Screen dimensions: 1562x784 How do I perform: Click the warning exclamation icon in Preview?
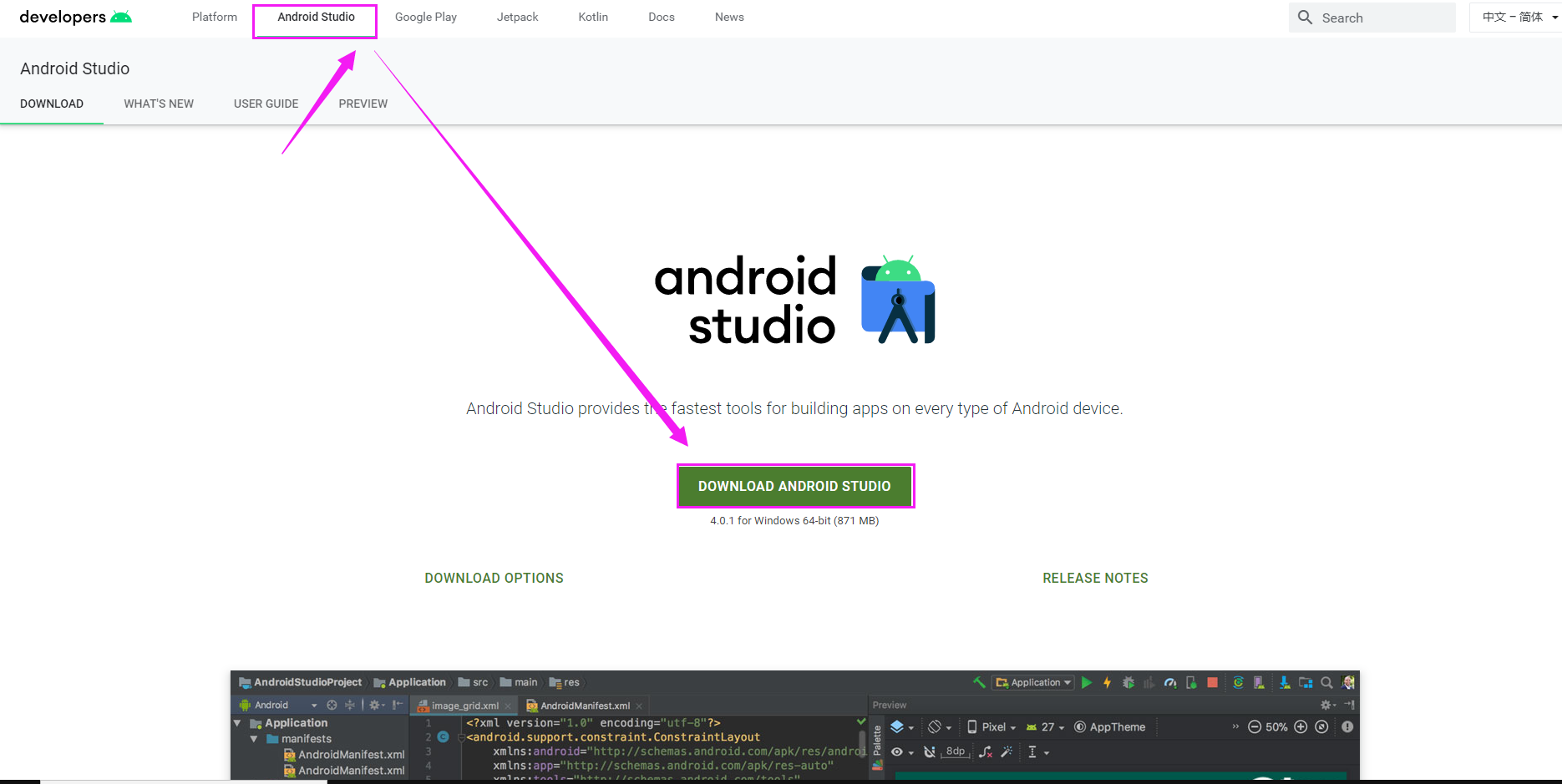point(1347,726)
